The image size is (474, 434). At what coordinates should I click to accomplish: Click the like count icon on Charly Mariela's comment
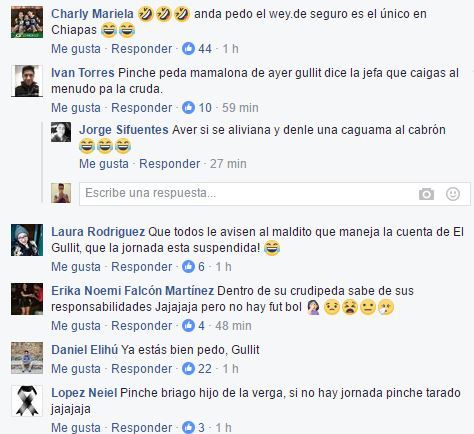[x=188, y=49]
